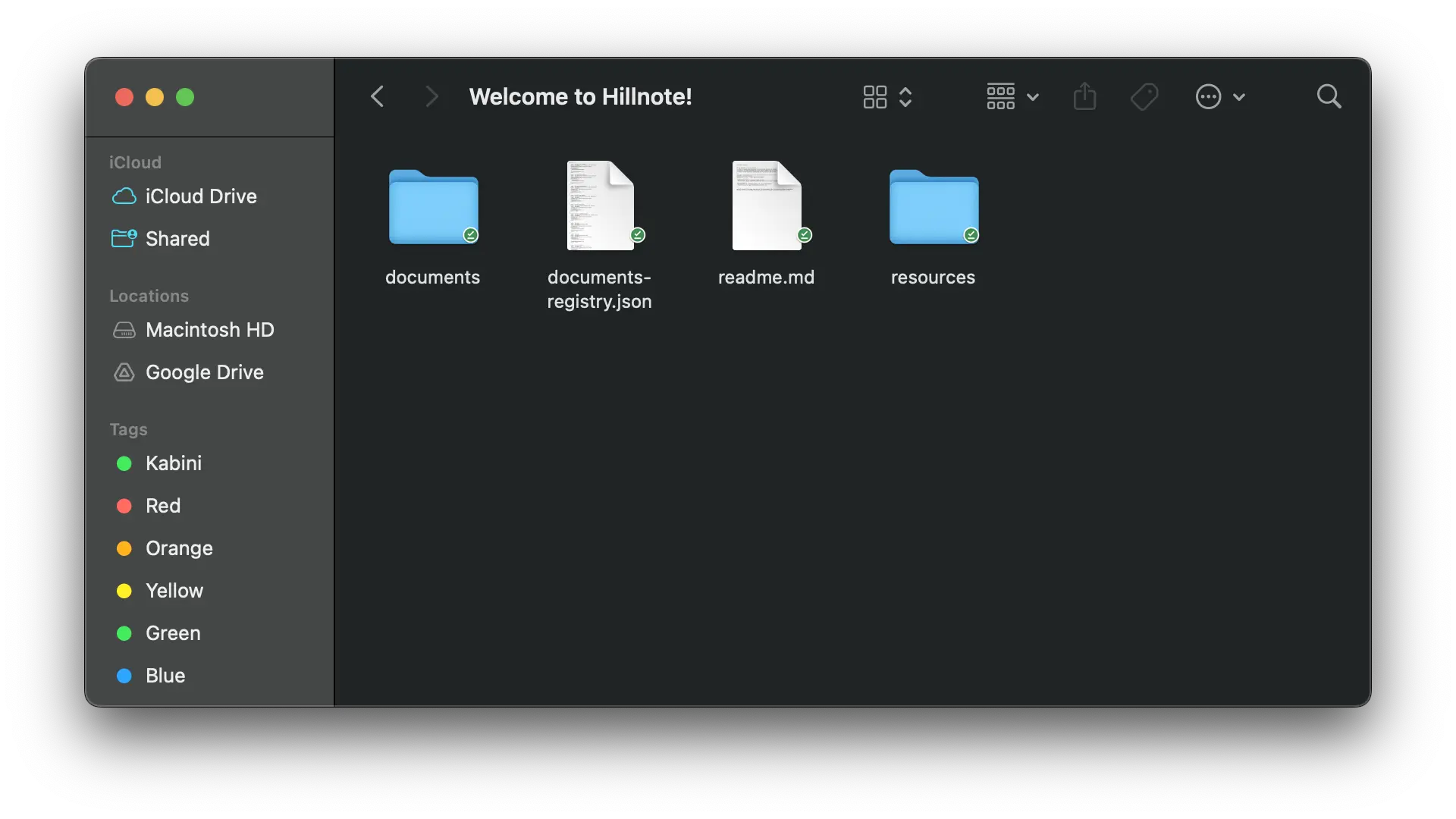
Task: Click the blue tag color dot
Action: [124, 676]
